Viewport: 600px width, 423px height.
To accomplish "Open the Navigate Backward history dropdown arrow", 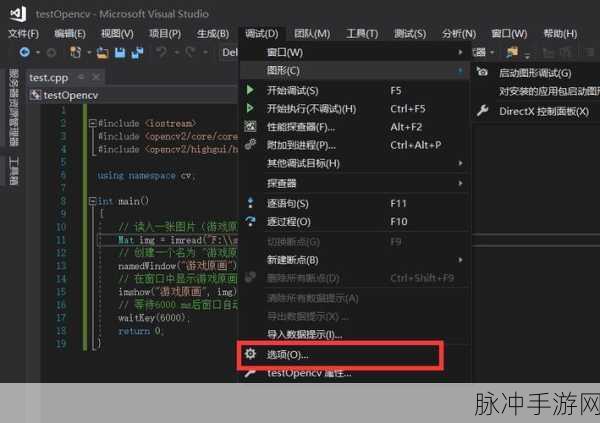I will (x=38, y=52).
